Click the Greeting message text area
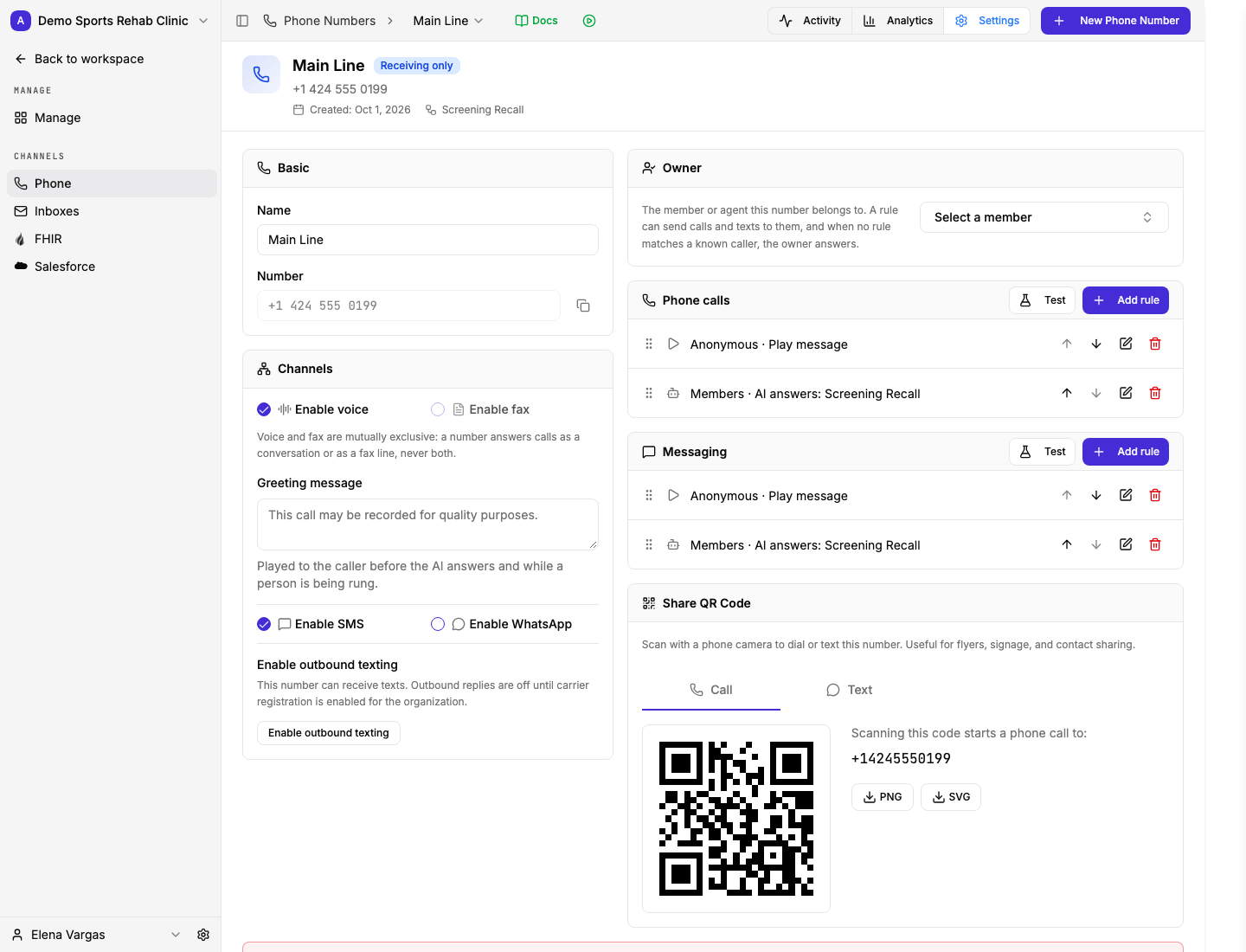Viewport: 1246px width, 952px height. 427,524
